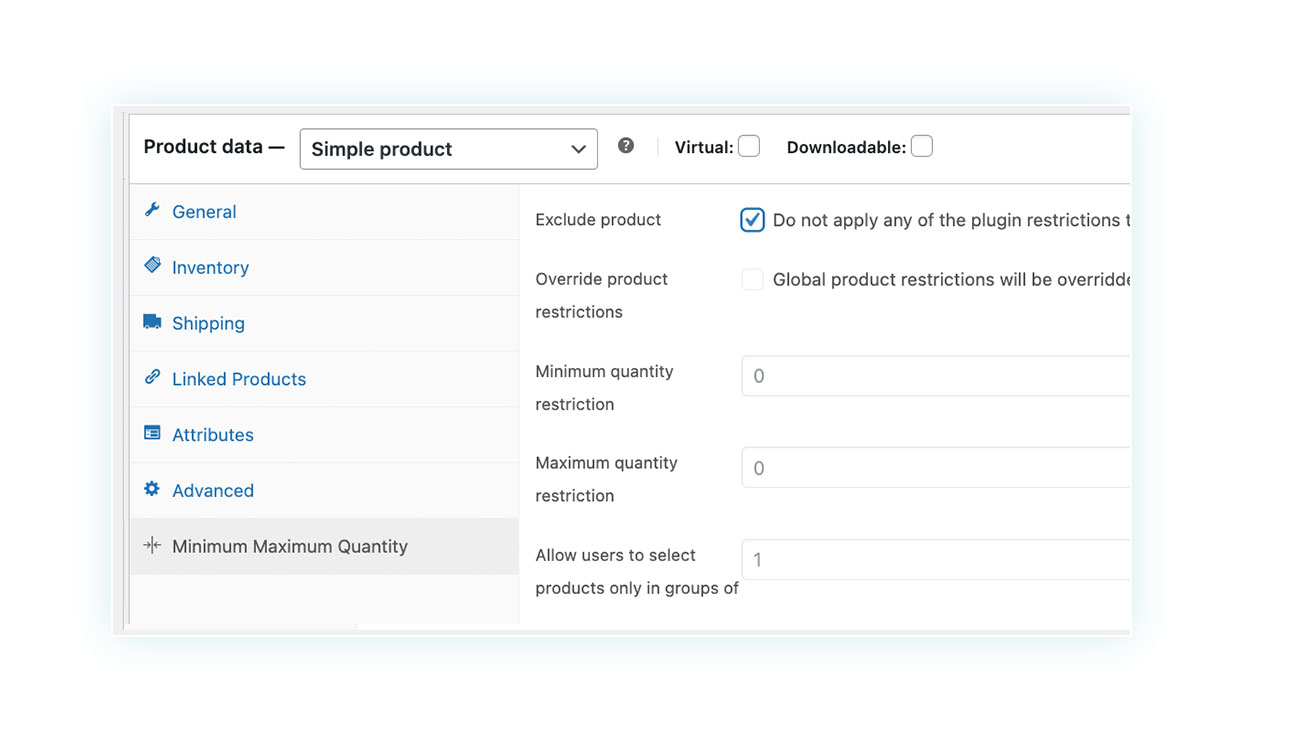
Task: Switch to the Advanced tab
Action: pyautogui.click(x=324, y=491)
